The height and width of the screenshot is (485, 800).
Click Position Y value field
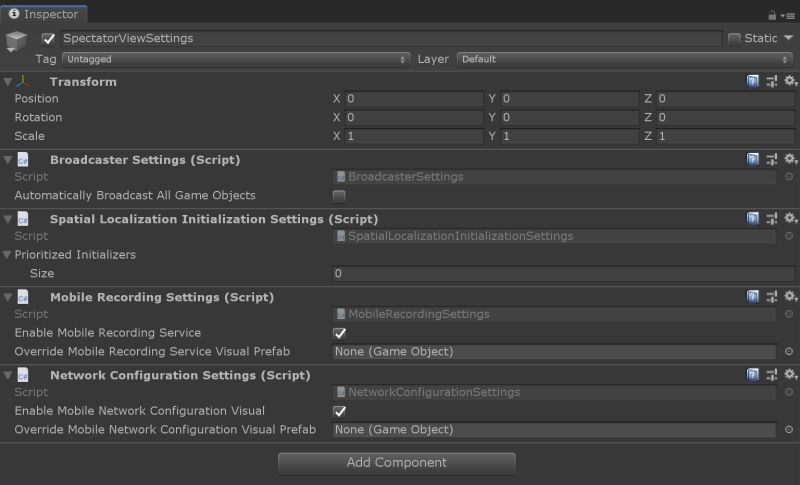tap(570, 98)
